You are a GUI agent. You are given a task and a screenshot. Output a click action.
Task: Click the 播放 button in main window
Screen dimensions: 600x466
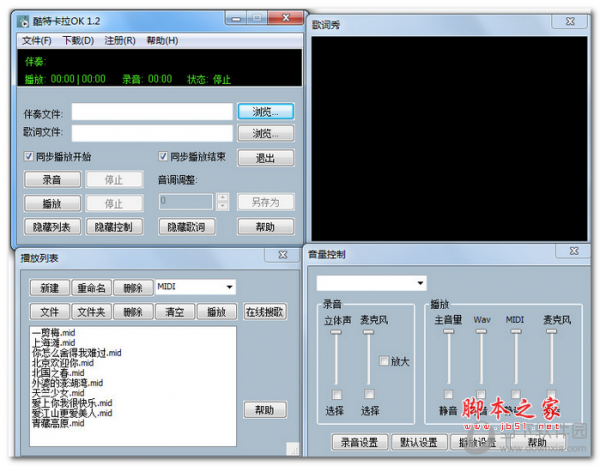(x=52, y=203)
